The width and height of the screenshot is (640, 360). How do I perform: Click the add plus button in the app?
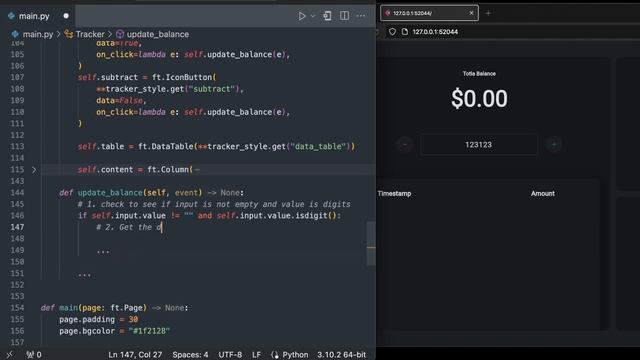pos(554,144)
